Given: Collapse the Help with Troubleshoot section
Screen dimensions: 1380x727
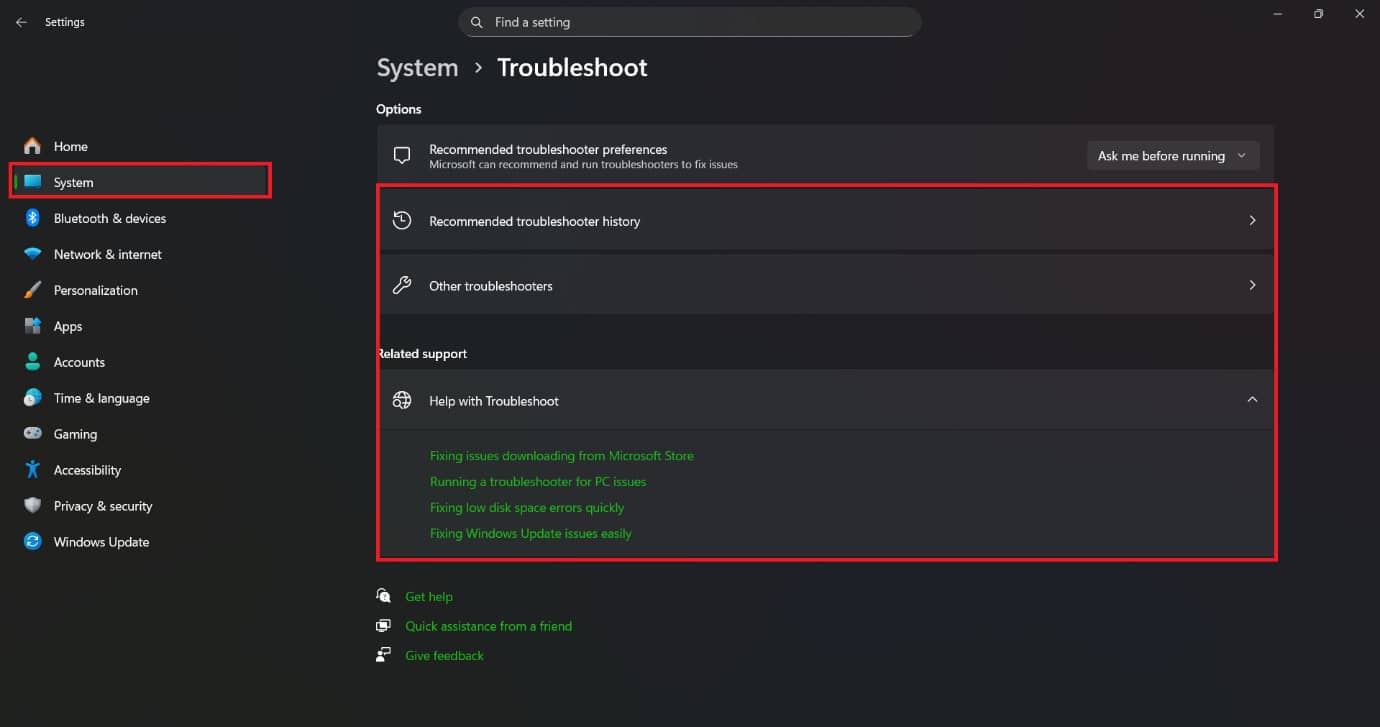Looking at the screenshot, I should point(1252,399).
